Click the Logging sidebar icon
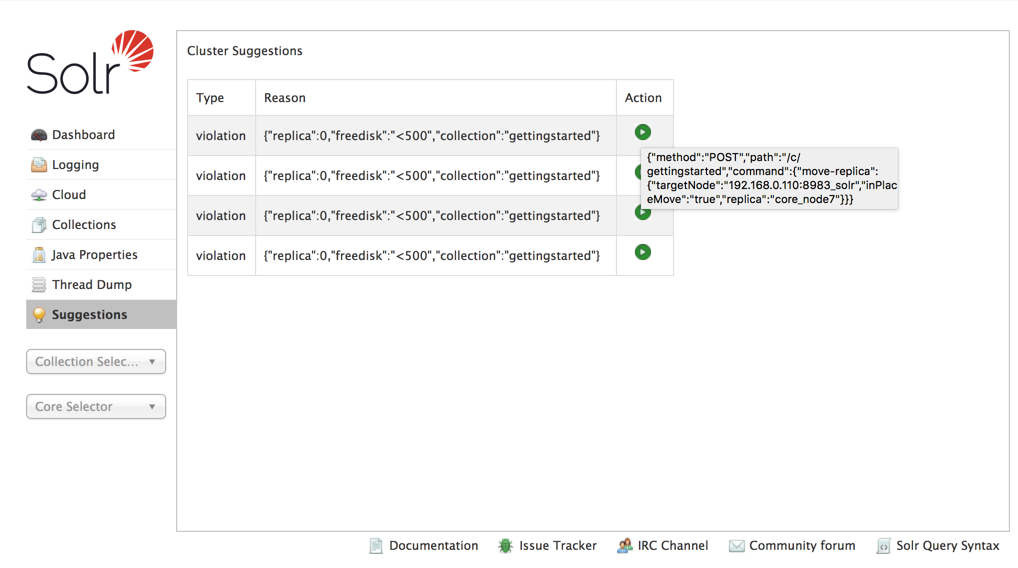The image size is (1018, 568). [39, 165]
